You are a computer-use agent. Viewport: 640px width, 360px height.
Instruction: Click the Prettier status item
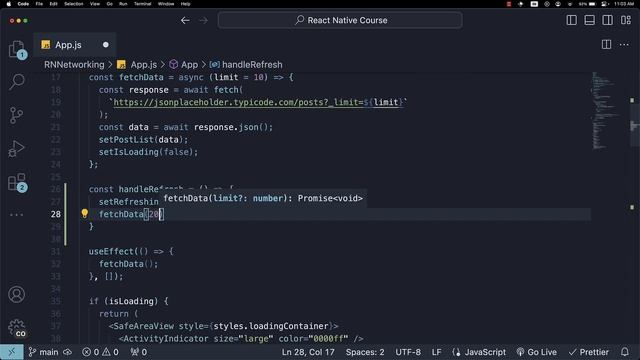[x=589, y=352]
